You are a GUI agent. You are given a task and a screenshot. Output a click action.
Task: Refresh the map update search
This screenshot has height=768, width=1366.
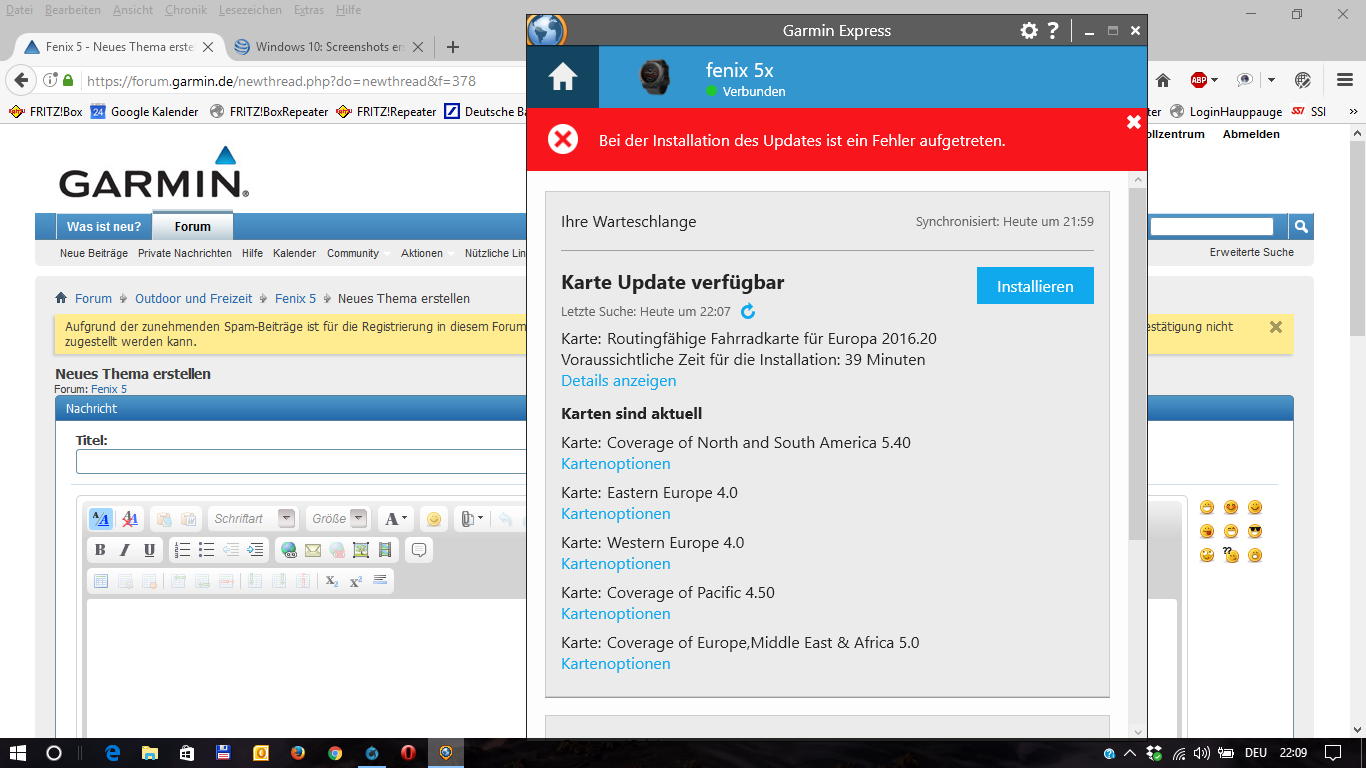point(748,312)
